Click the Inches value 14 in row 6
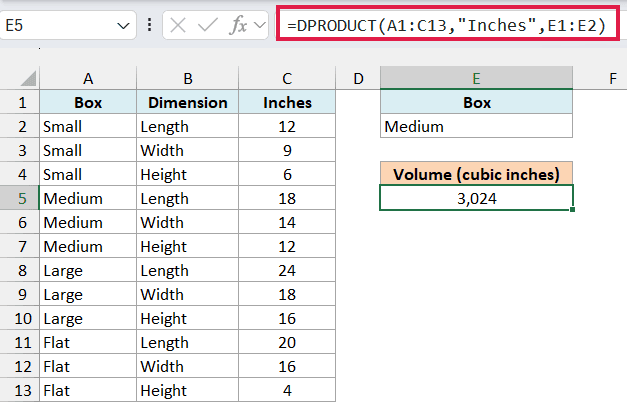 pos(287,222)
